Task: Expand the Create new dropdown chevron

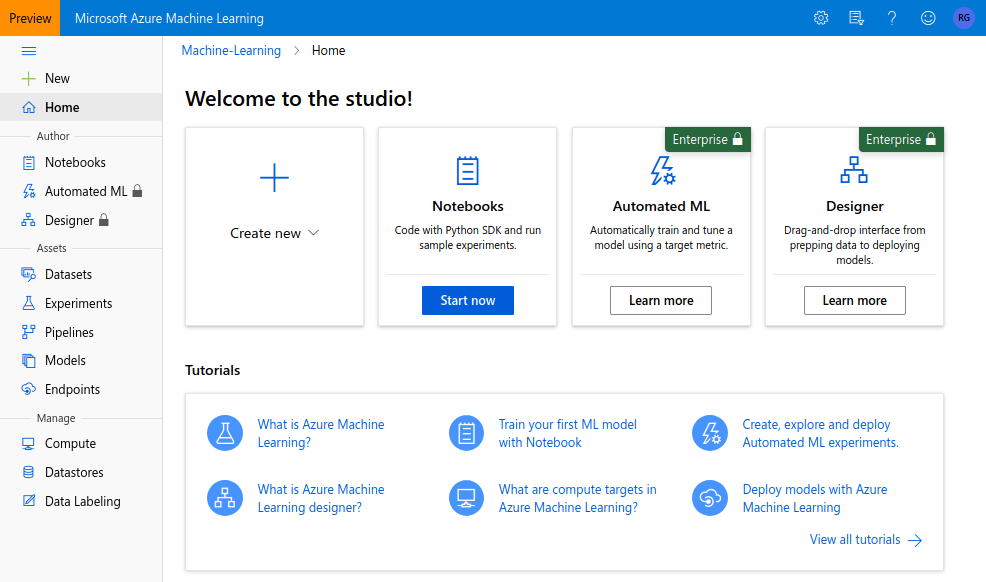Action: 313,233
